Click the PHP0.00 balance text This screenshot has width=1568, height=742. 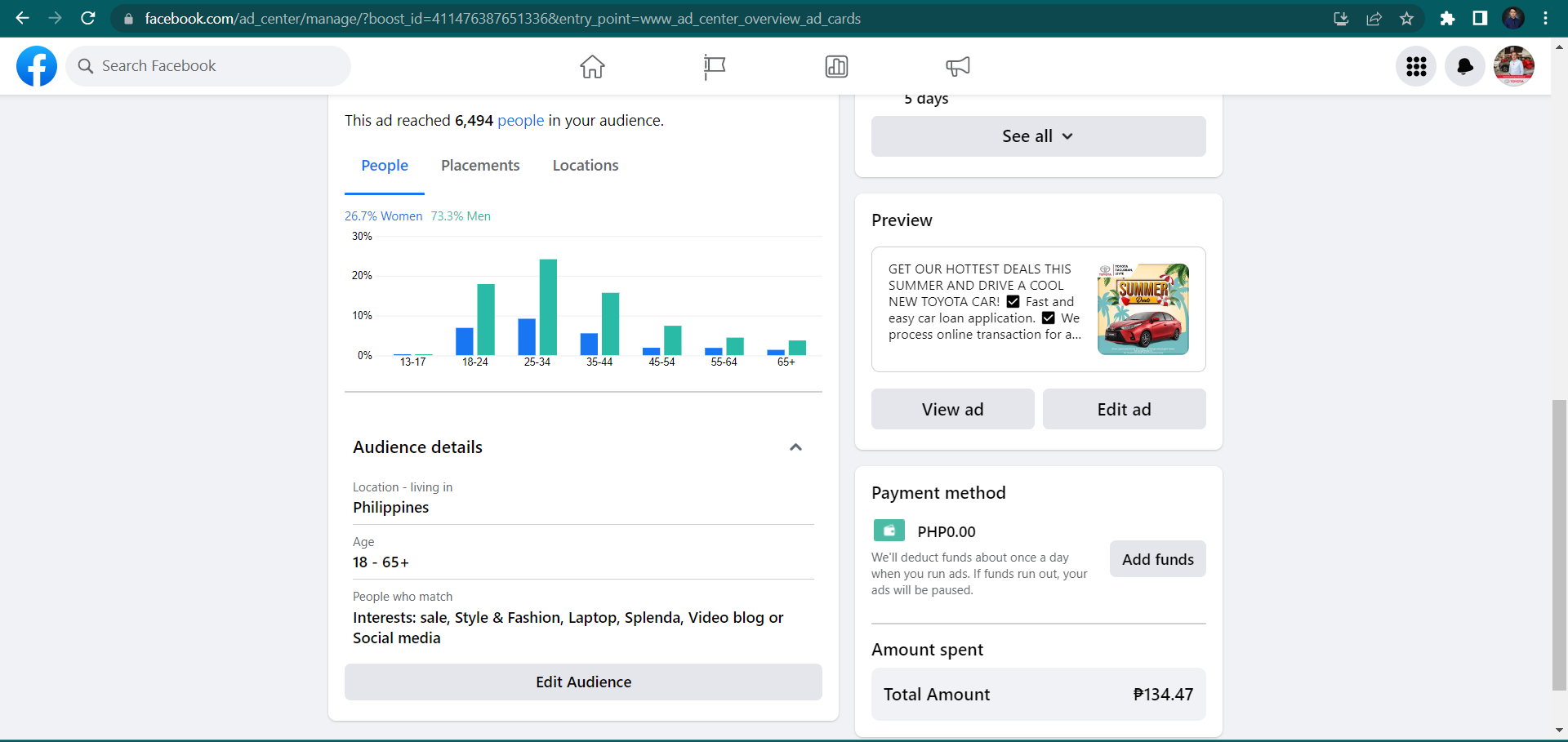click(947, 531)
